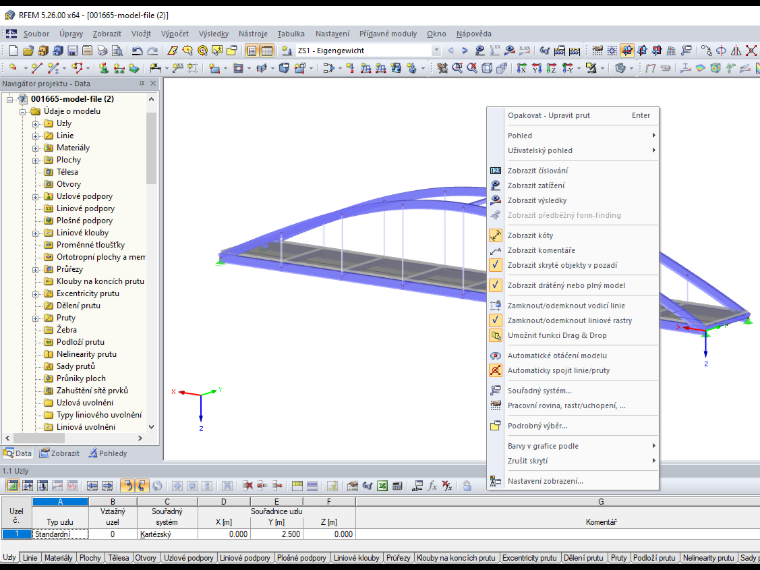Open the ZS1 - Eigengewicht load case dropdown
This screenshot has width=760, height=570.
coord(436,50)
